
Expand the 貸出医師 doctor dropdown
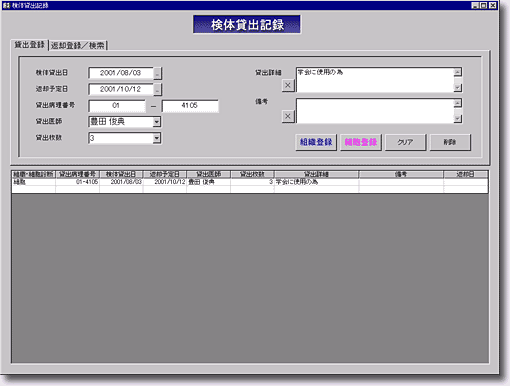tap(157, 122)
